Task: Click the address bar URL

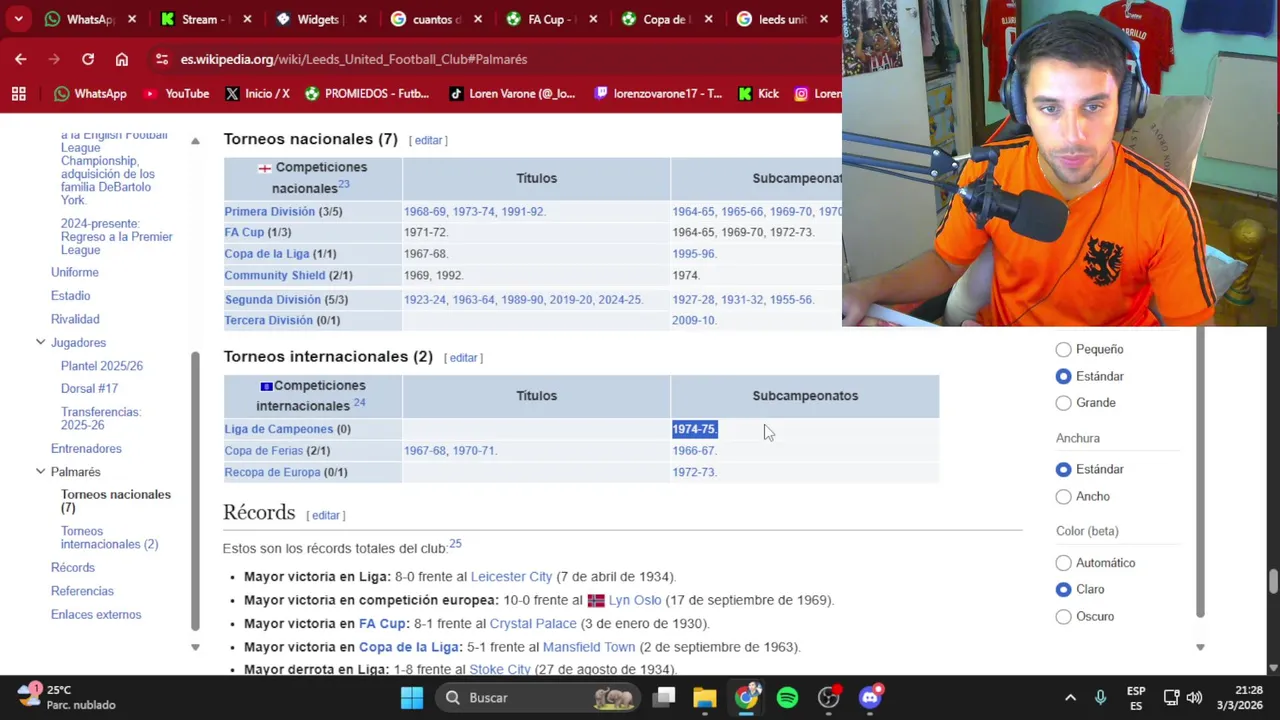Action: click(354, 59)
